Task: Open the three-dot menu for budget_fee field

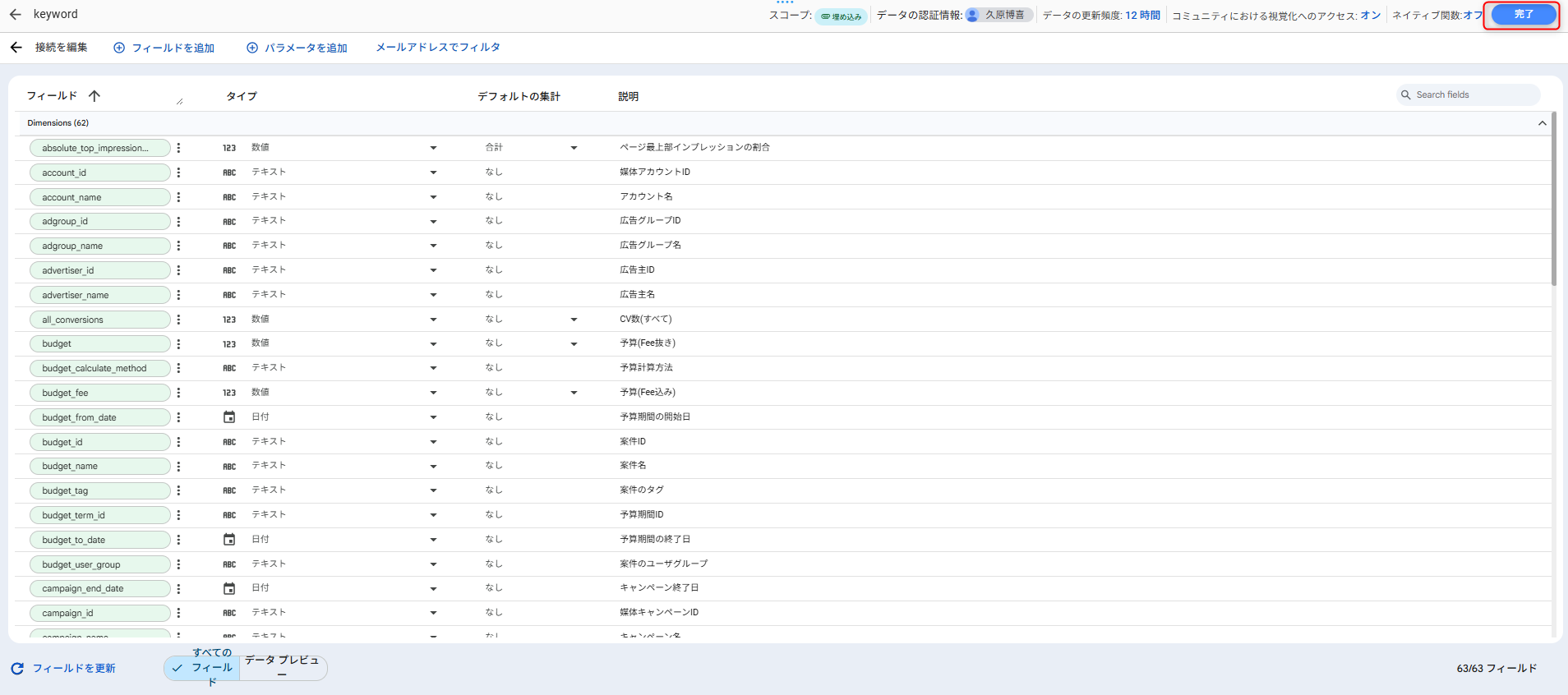Action: (178, 393)
